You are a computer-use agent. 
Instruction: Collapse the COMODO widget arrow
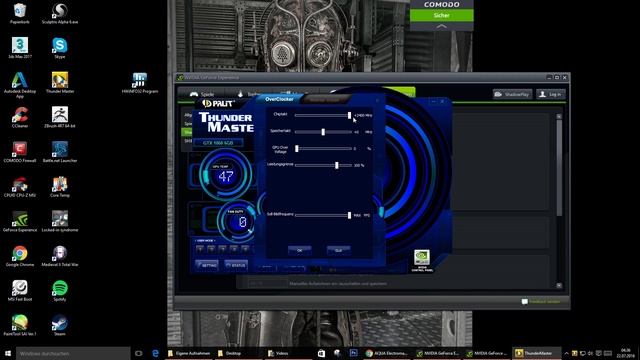tap(442, 26)
